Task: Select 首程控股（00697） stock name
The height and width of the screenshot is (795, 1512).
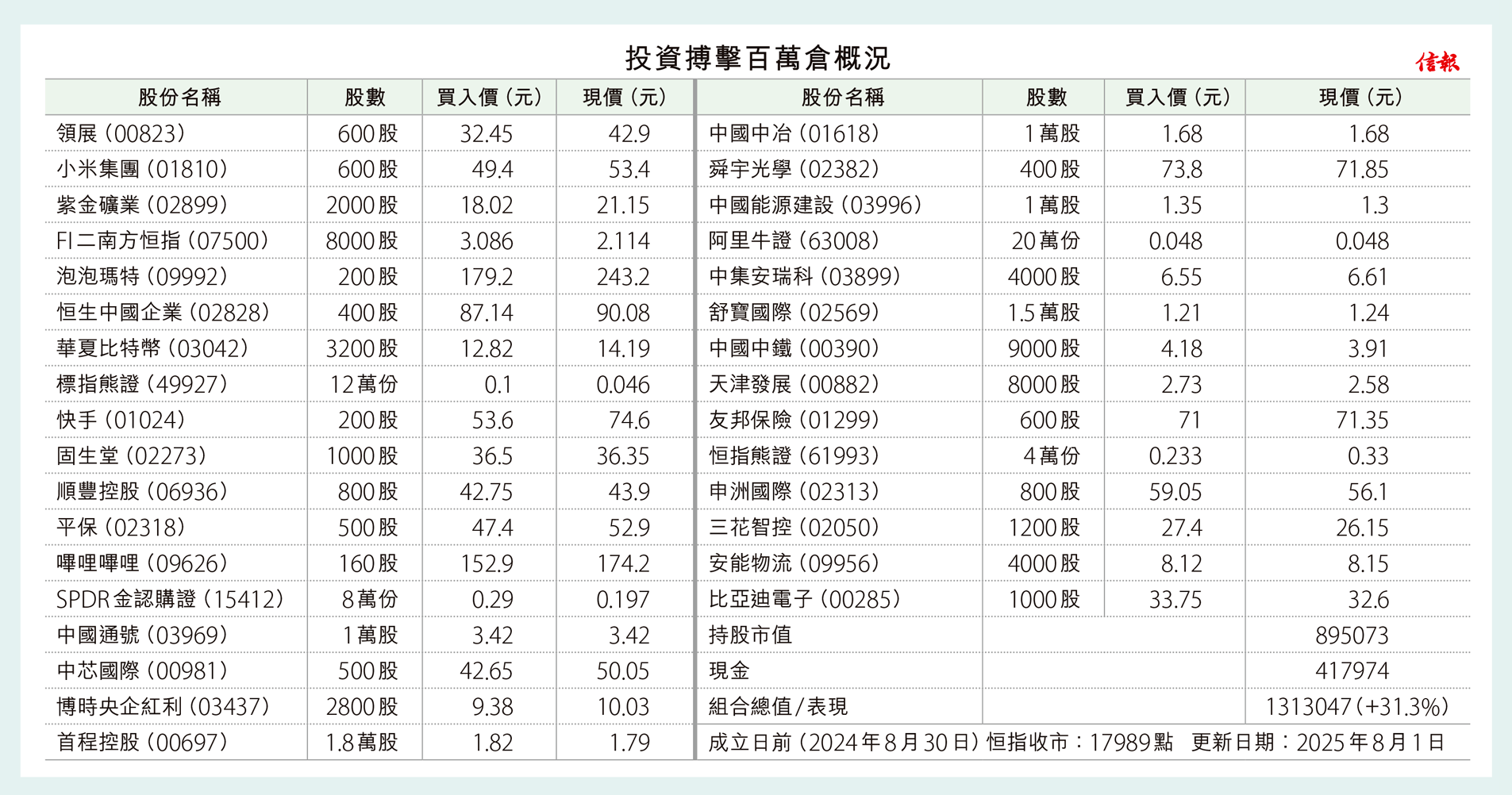Action: [x=142, y=742]
